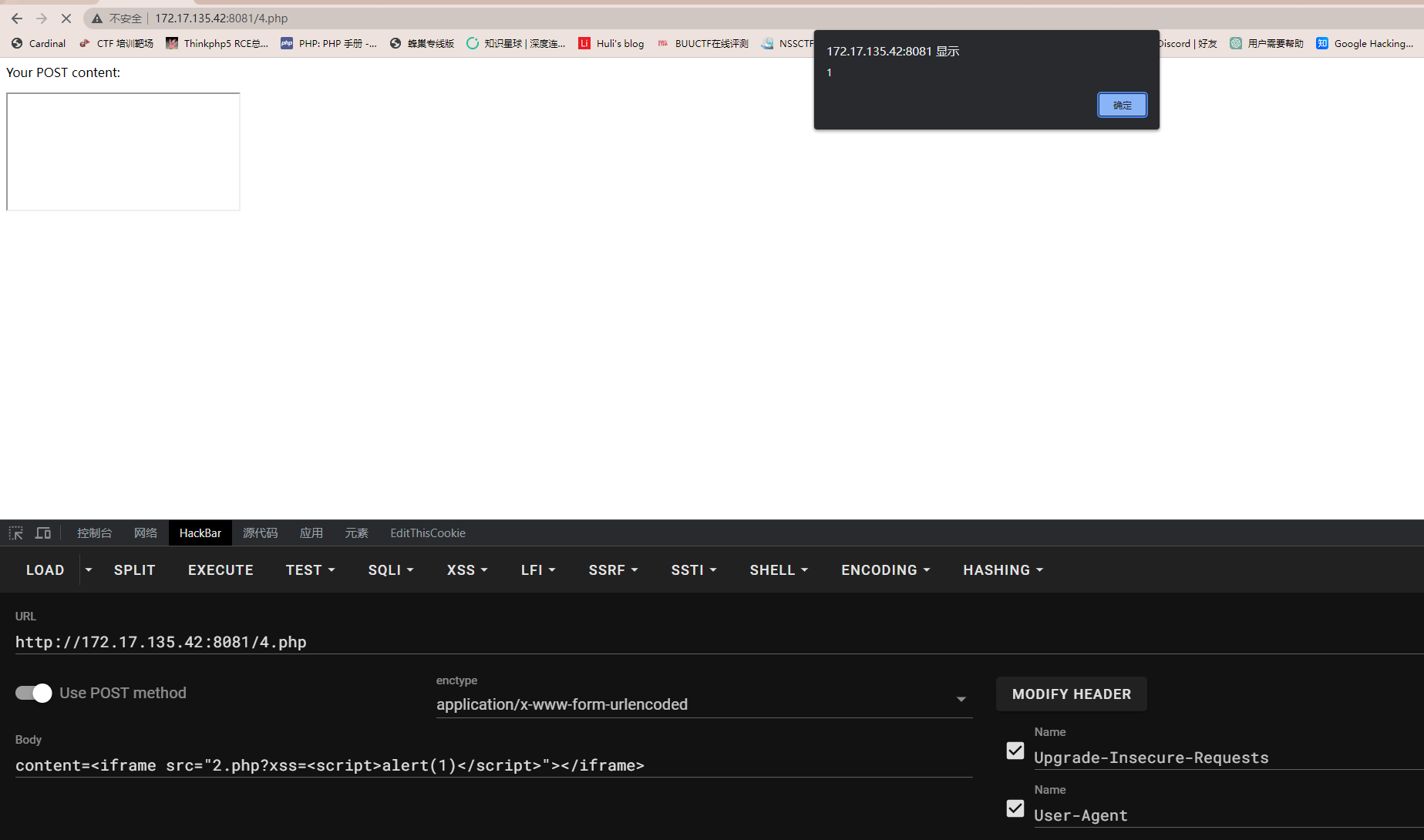Click the HackBar SPLIT button

click(135, 570)
